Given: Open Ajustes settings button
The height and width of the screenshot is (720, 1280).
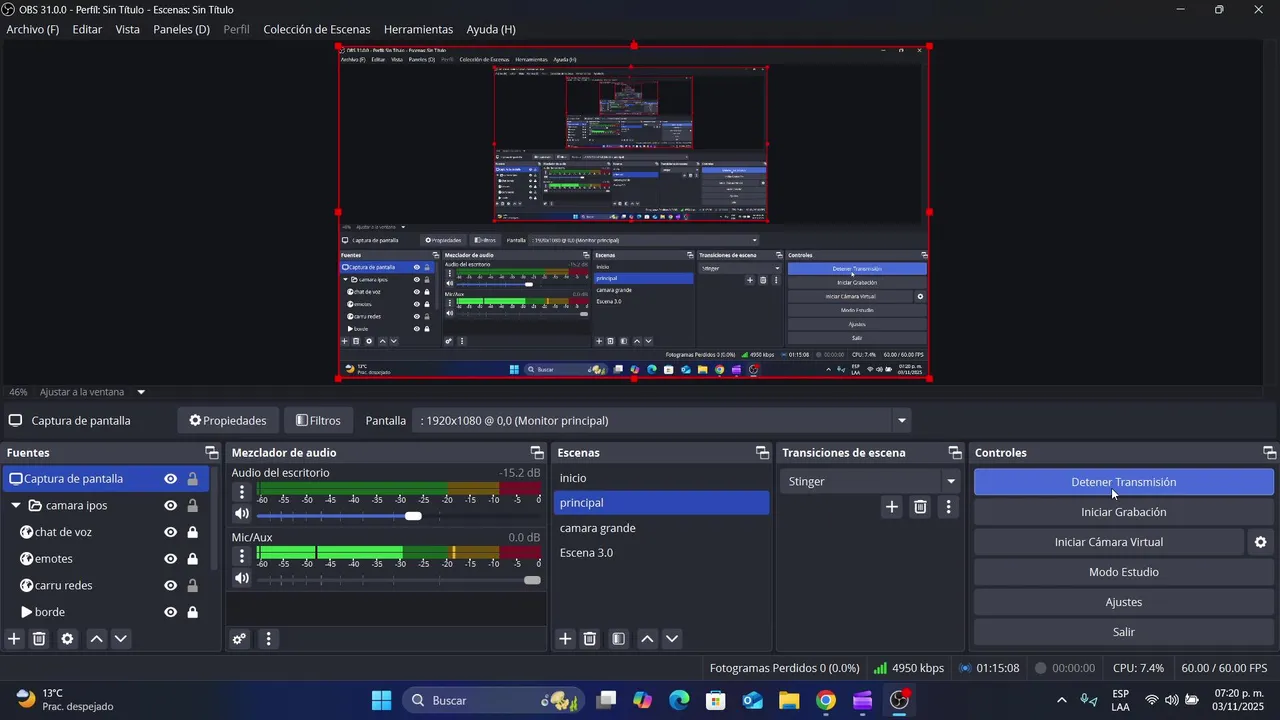Looking at the screenshot, I should (1123, 602).
